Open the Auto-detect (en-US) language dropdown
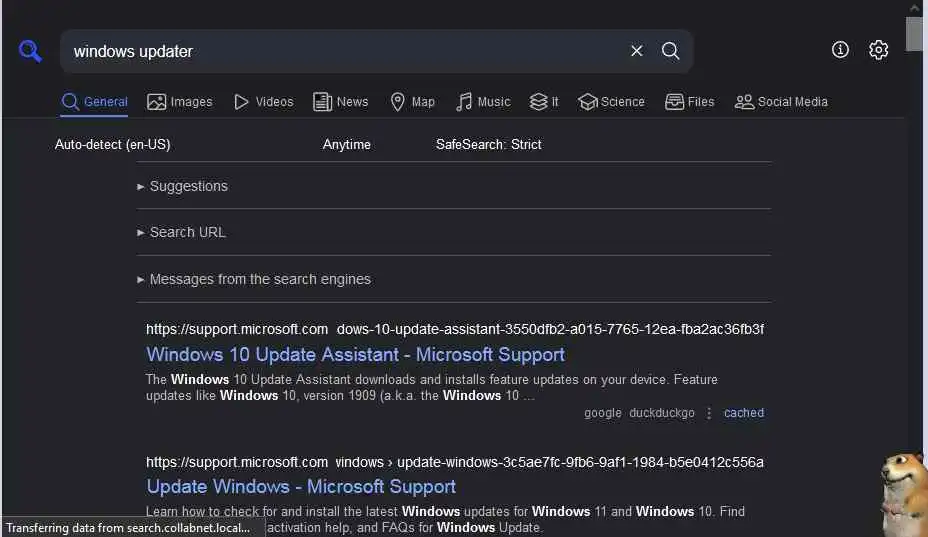Viewport: 928px width, 537px height. tap(112, 144)
